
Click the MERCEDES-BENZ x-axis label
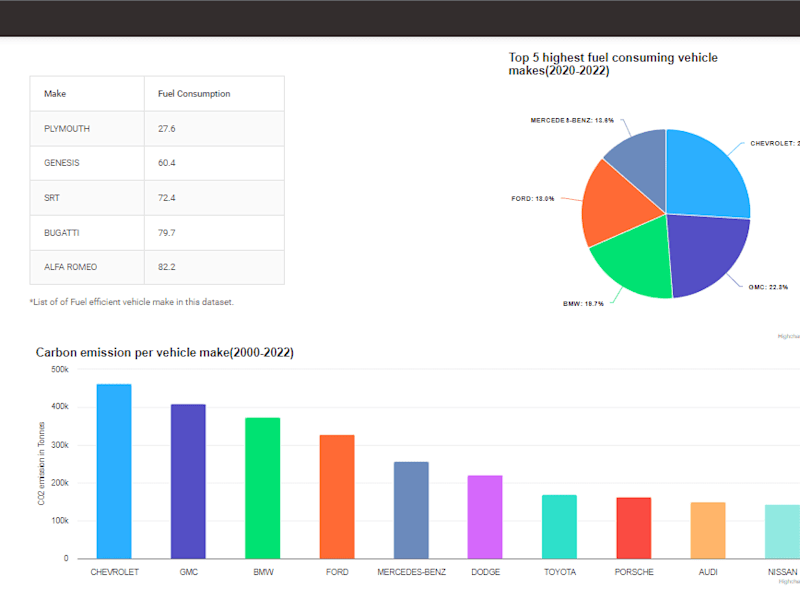pos(411,572)
